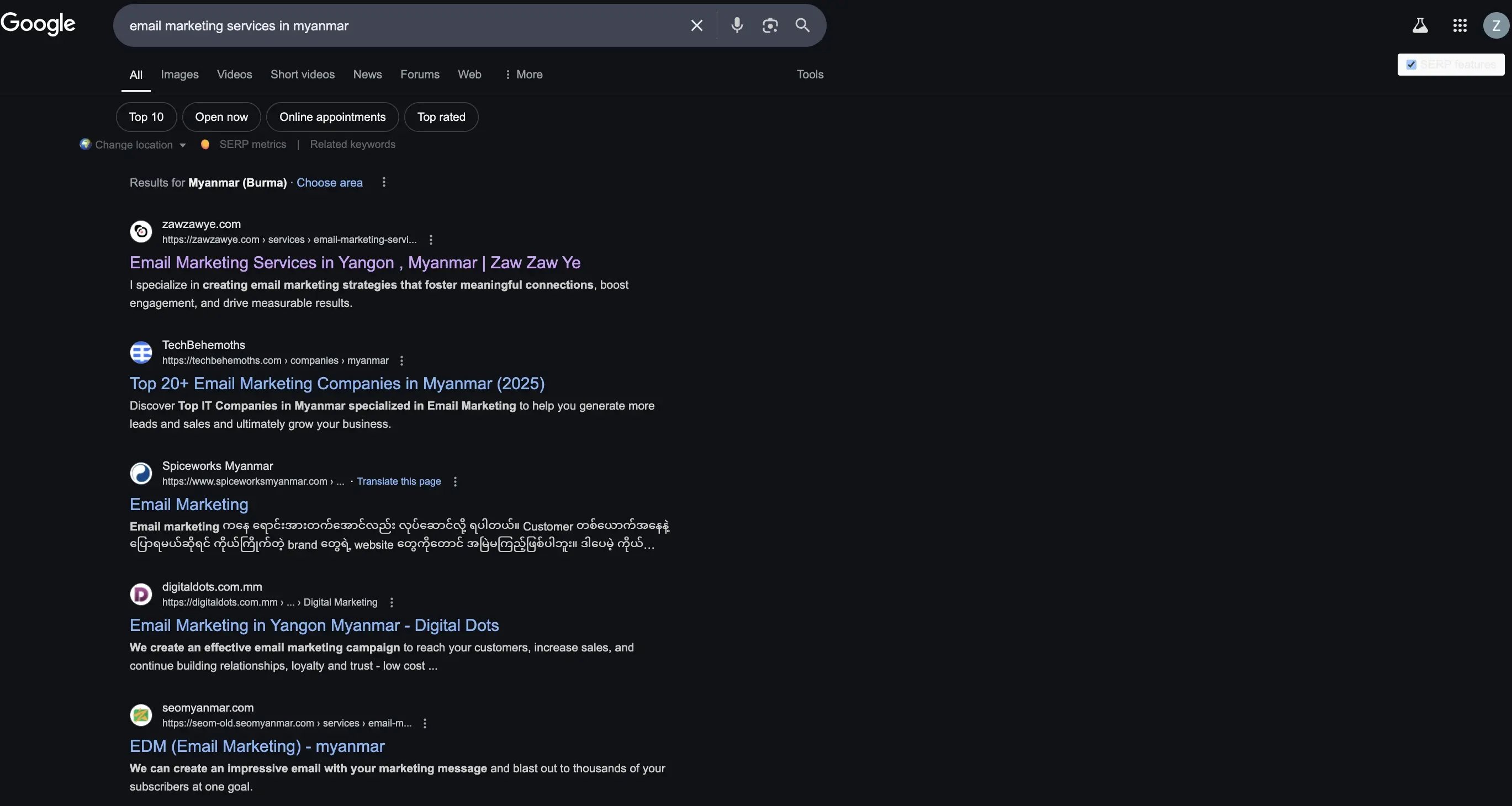
Task: Open SERP metrics link
Action: click(x=252, y=144)
